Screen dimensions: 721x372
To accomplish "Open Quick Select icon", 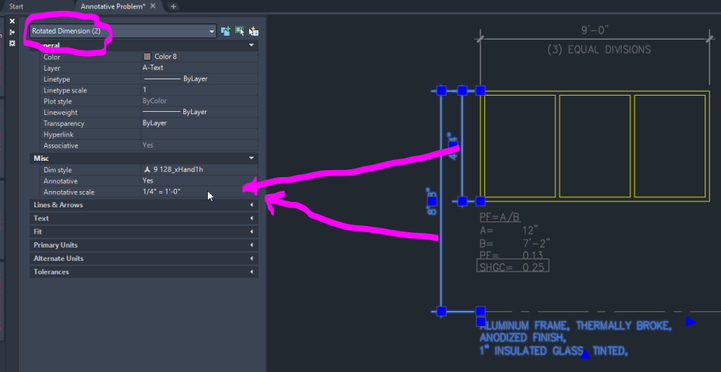I will coord(254,31).
